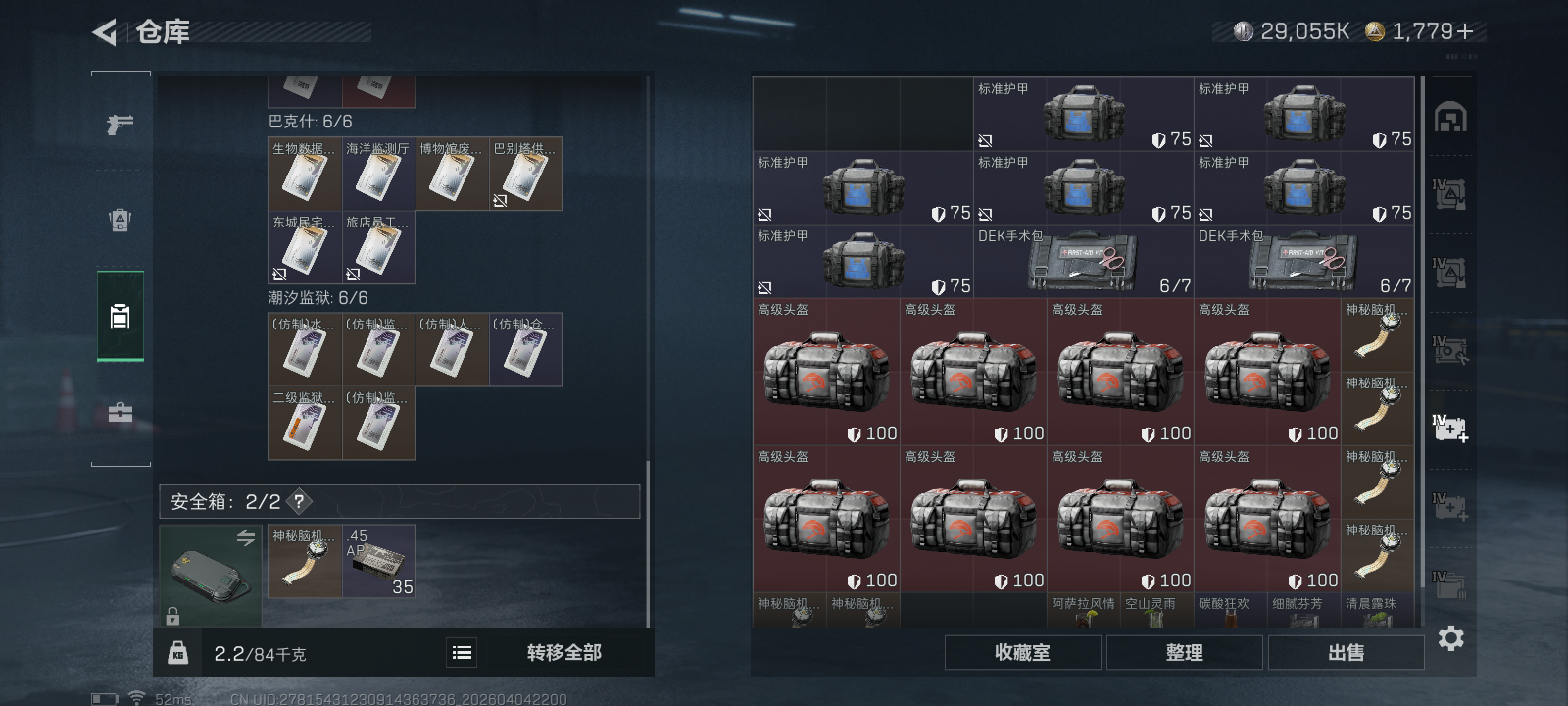Click the 整理 organize tab
Screen dimensions: 1568x706
1184,652
